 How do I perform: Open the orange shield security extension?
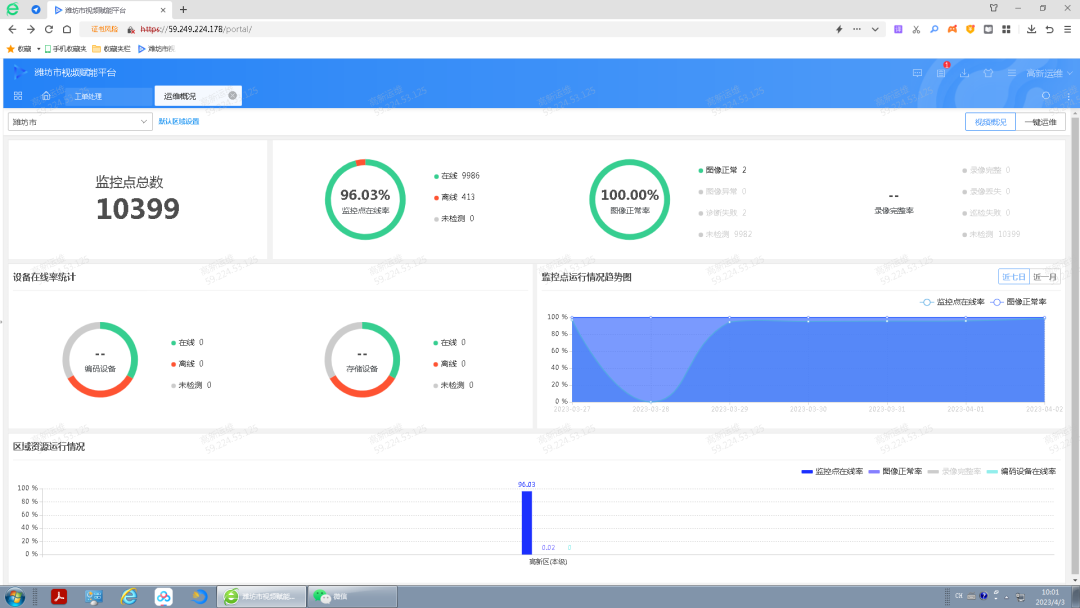tap(970, 30)
